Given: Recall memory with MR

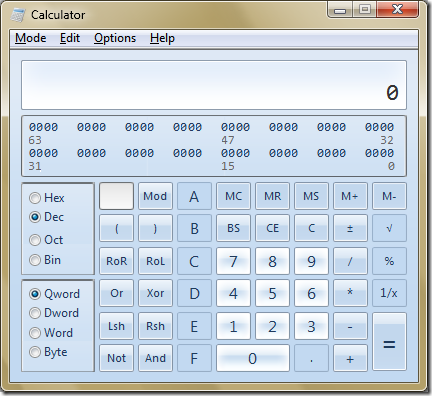Looking at the screenshot, I should click(x=272, y=196).
